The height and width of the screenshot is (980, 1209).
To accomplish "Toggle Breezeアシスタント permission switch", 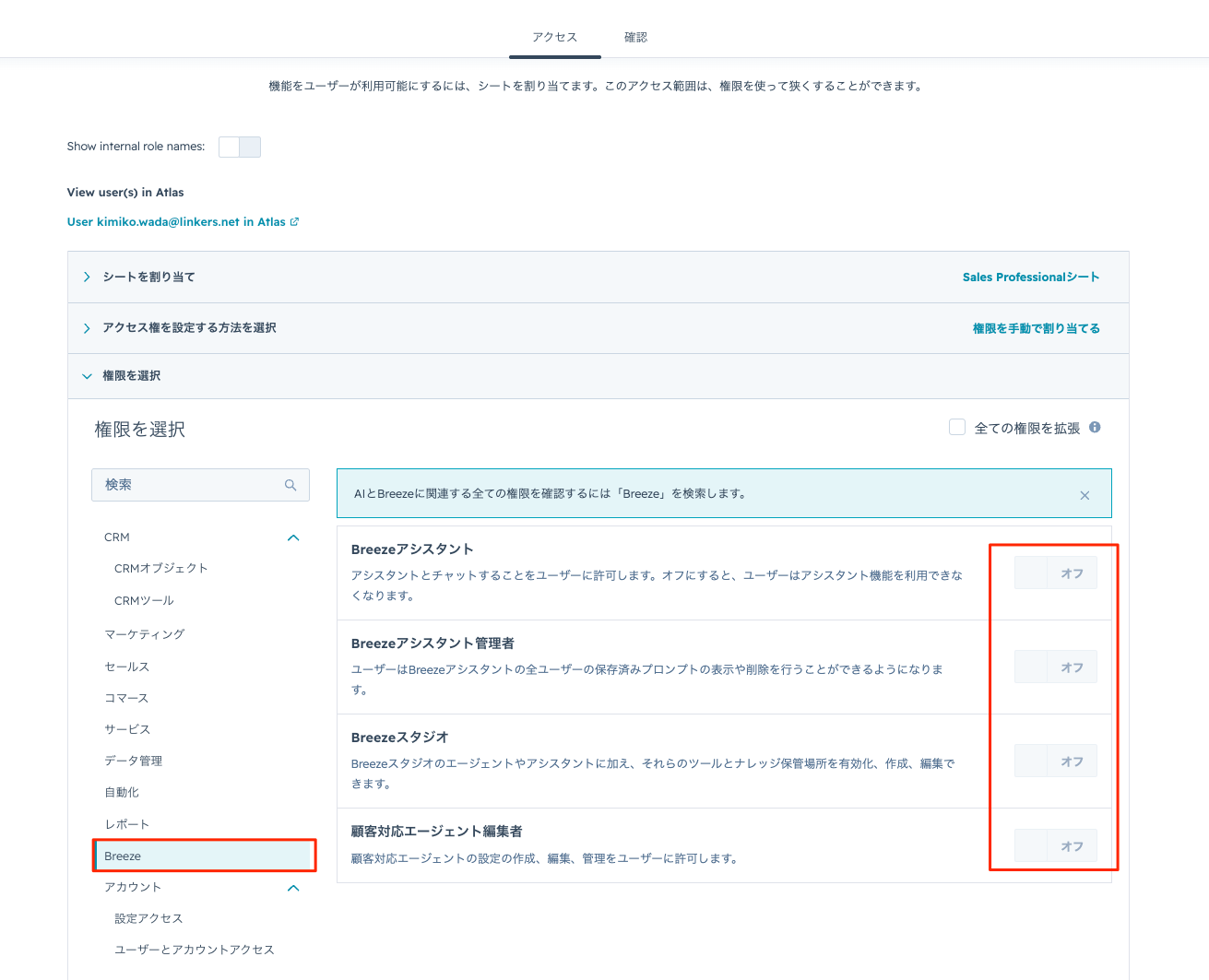I will (1056, 573).
